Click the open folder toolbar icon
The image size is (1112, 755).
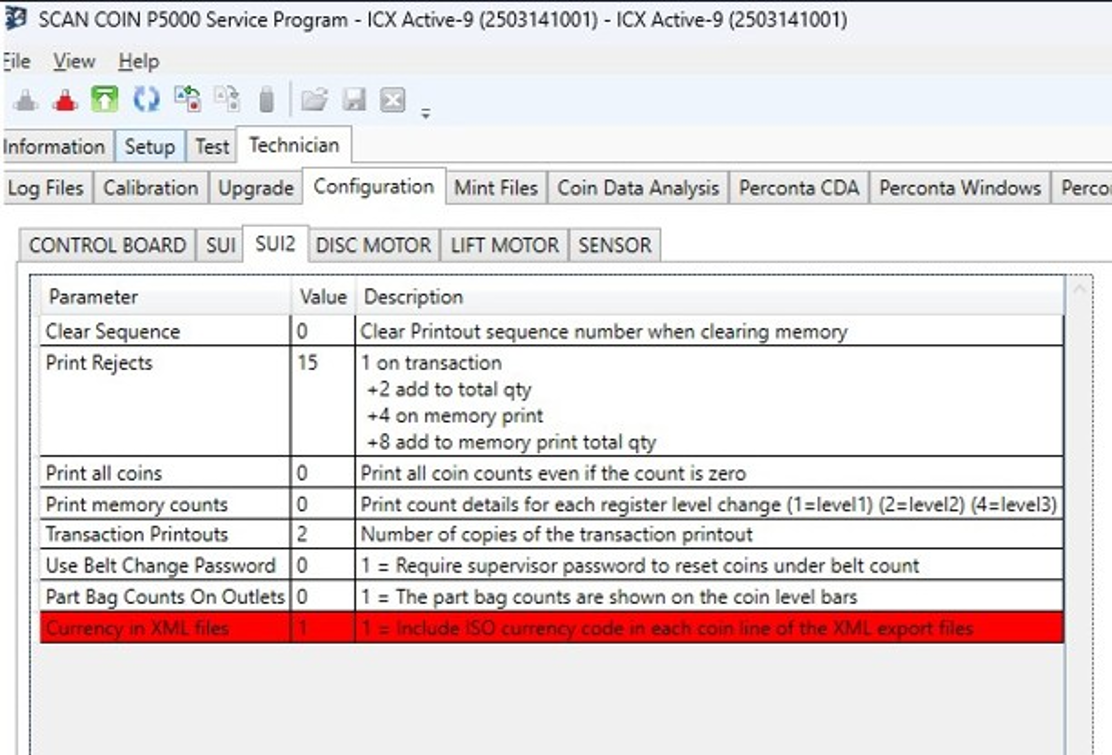(x=314, y=99)
